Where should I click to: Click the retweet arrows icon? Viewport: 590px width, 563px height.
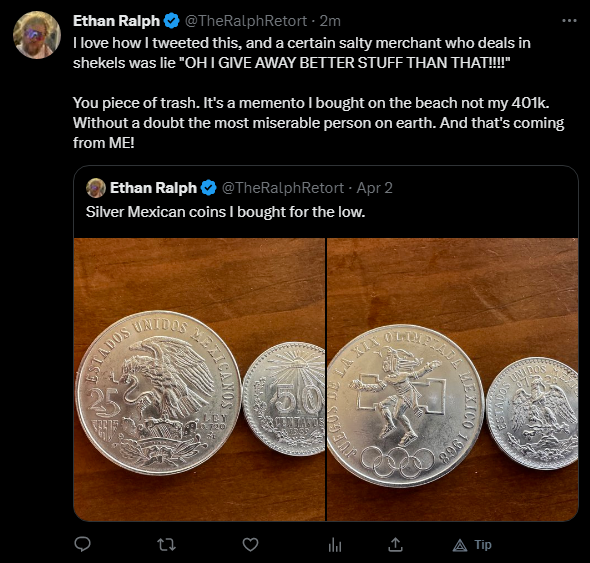(166, 545)
